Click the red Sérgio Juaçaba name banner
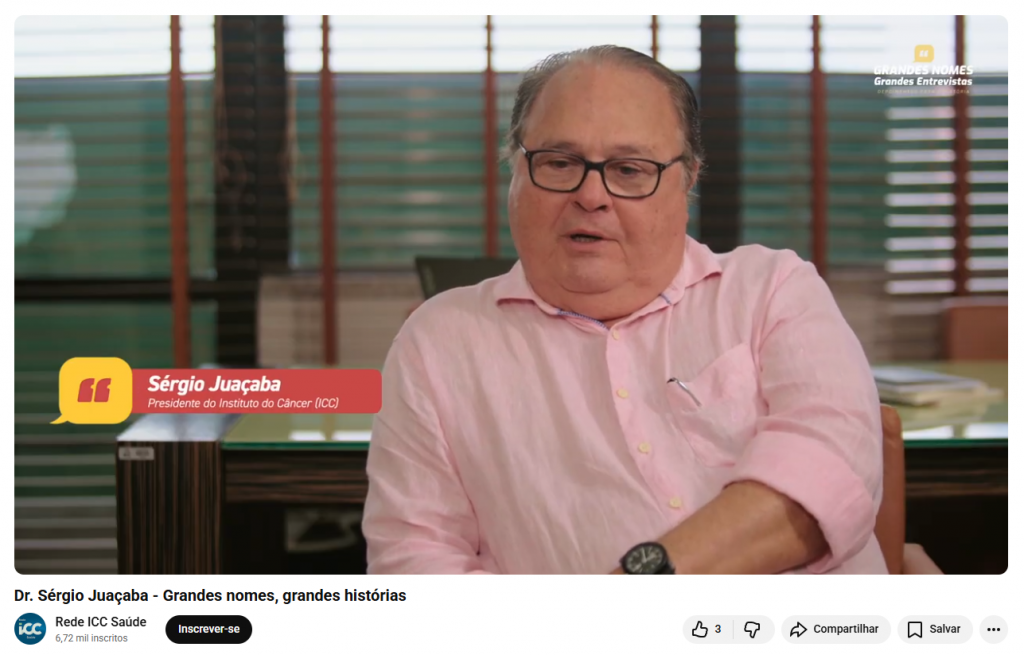 tap(257, 391)
